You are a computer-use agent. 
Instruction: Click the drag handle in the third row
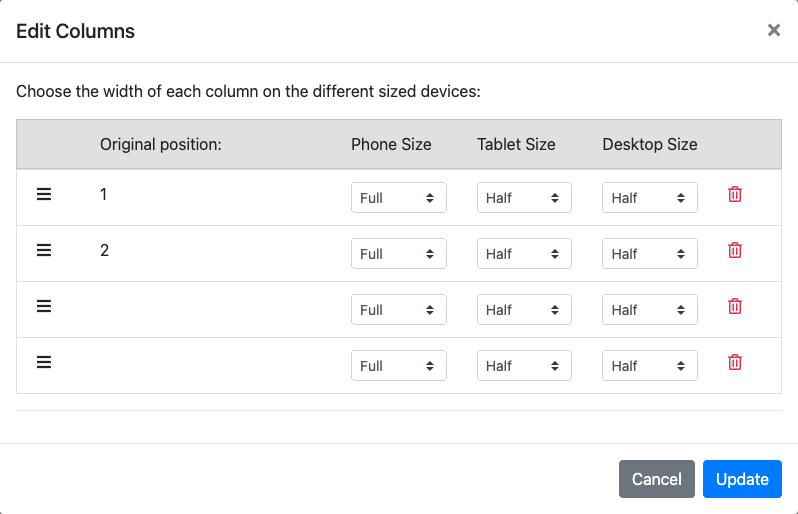(44, 307)
